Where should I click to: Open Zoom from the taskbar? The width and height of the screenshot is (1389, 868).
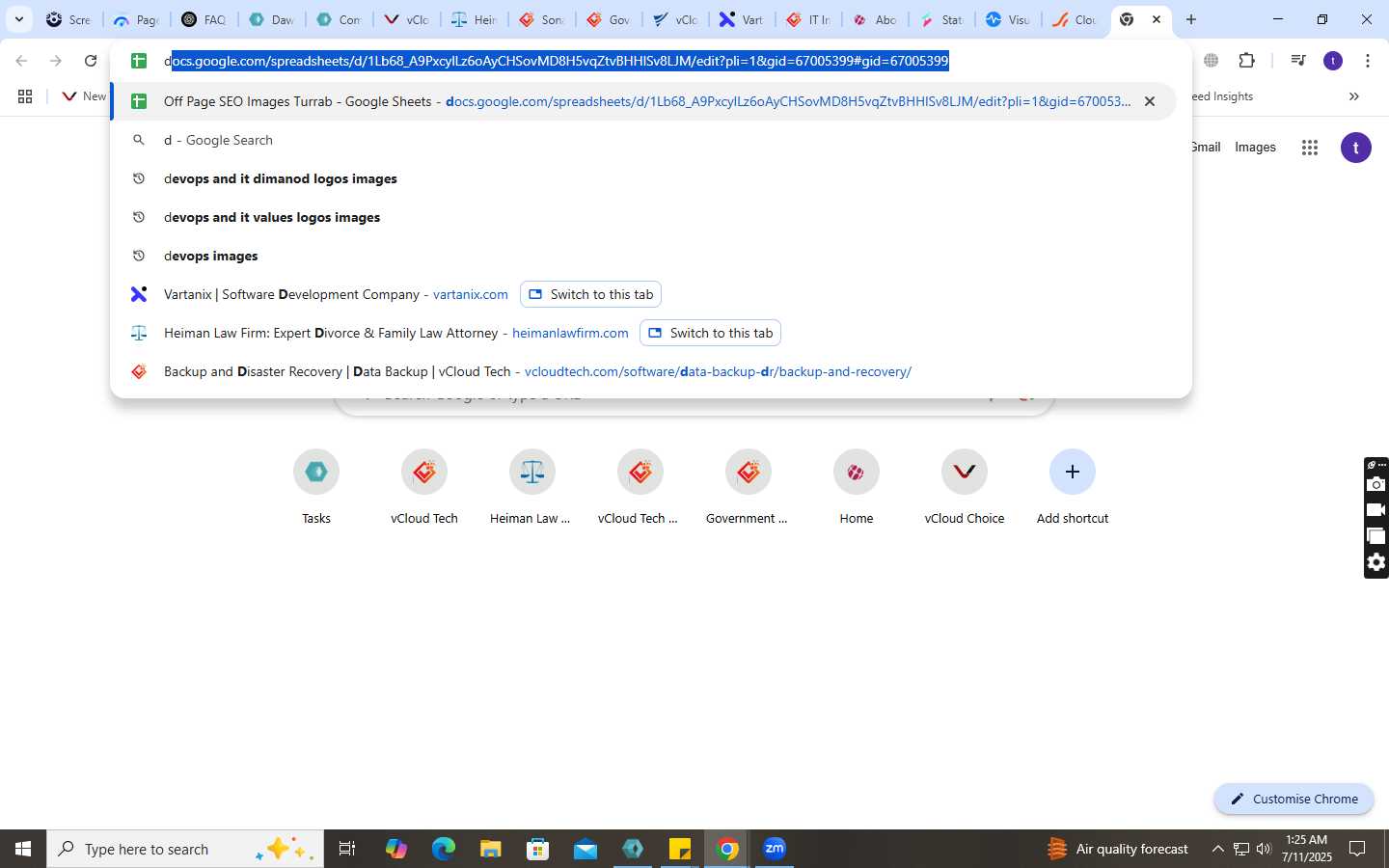pos(775,849)
